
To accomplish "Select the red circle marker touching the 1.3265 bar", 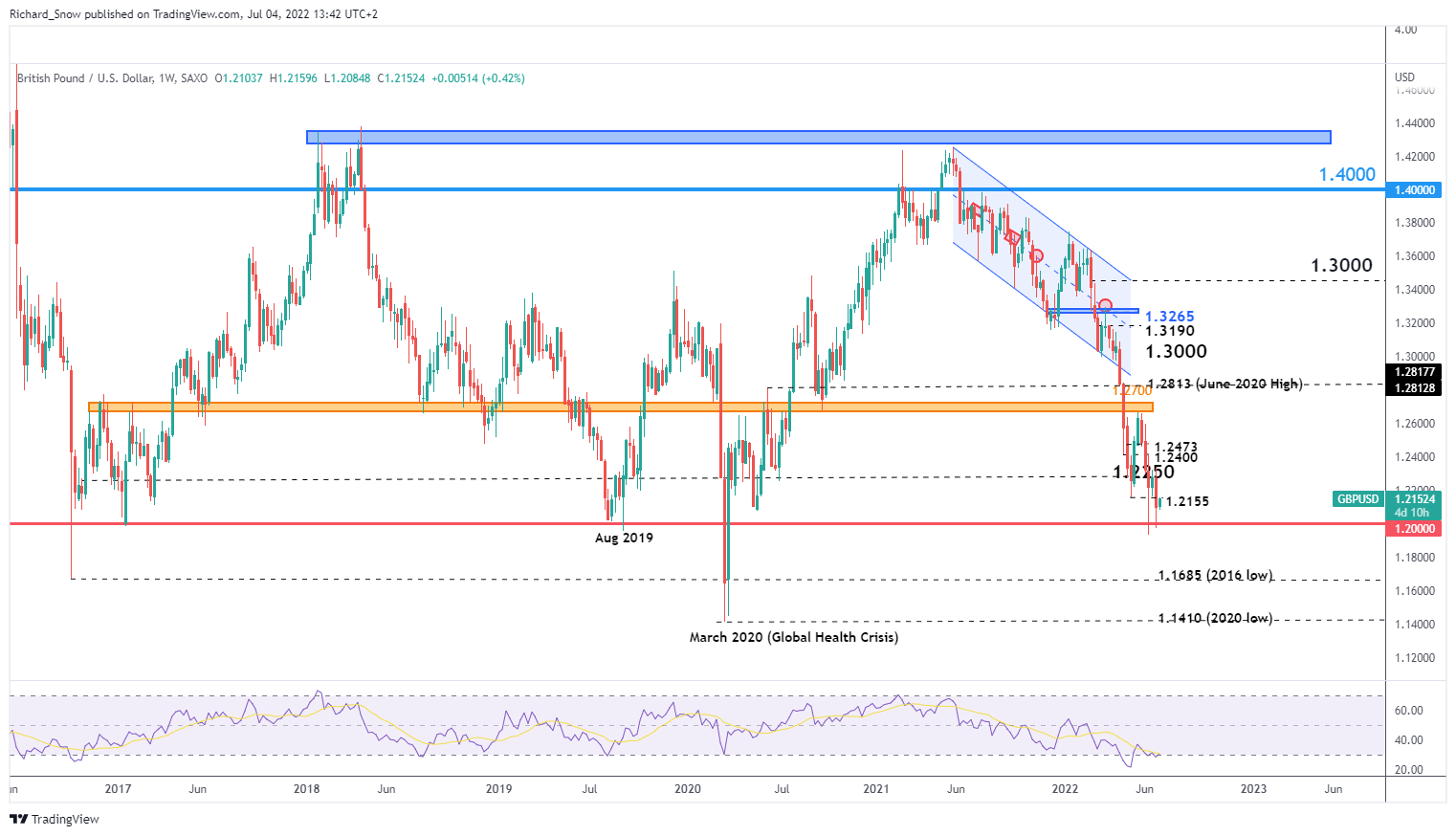I will [1106, 305].
